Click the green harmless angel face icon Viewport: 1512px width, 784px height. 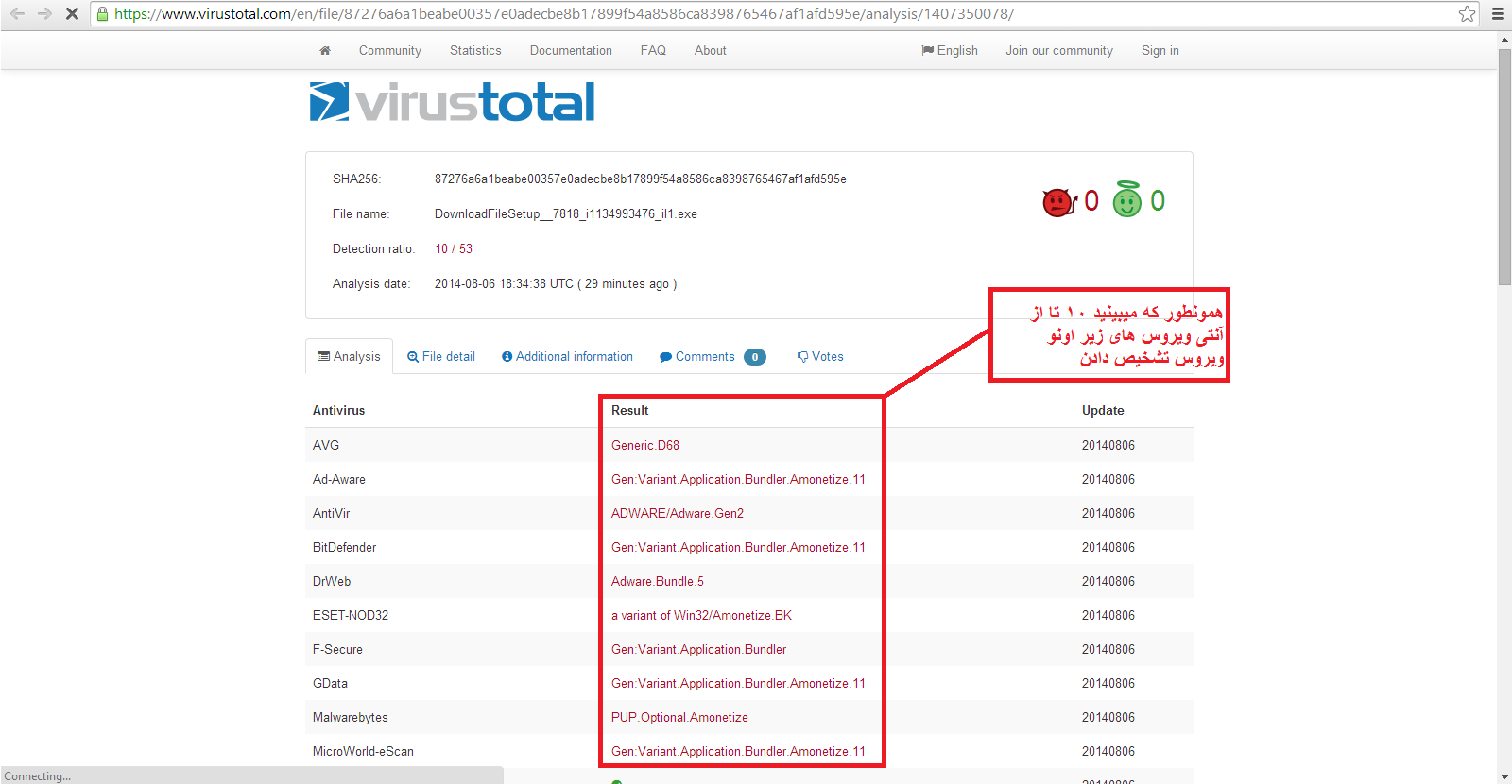(x=1126, y=201)
